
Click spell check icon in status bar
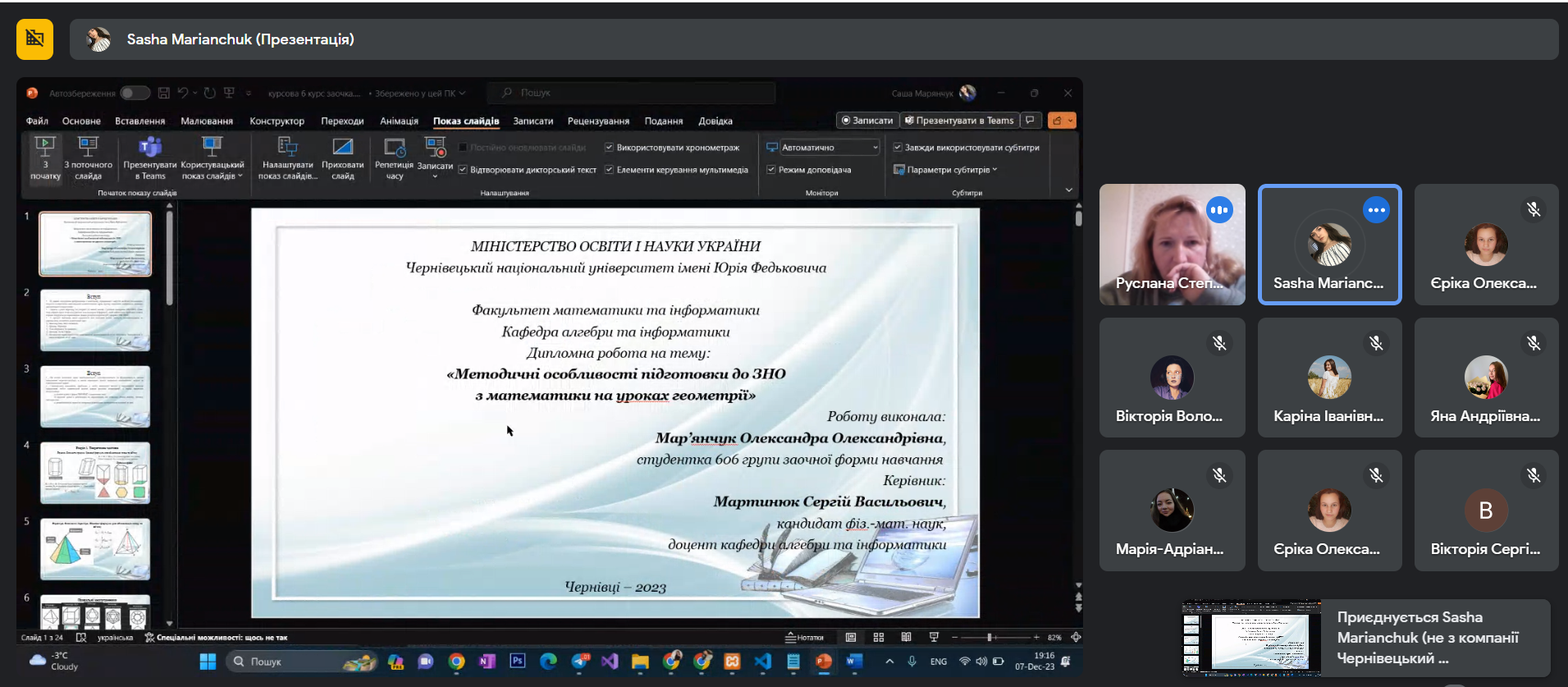pos(80,637)
